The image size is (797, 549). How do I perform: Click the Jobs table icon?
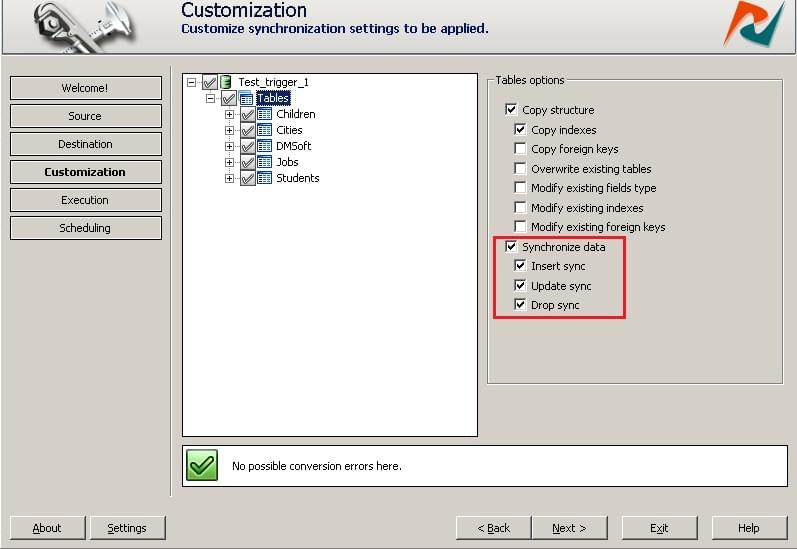point(264,162)
